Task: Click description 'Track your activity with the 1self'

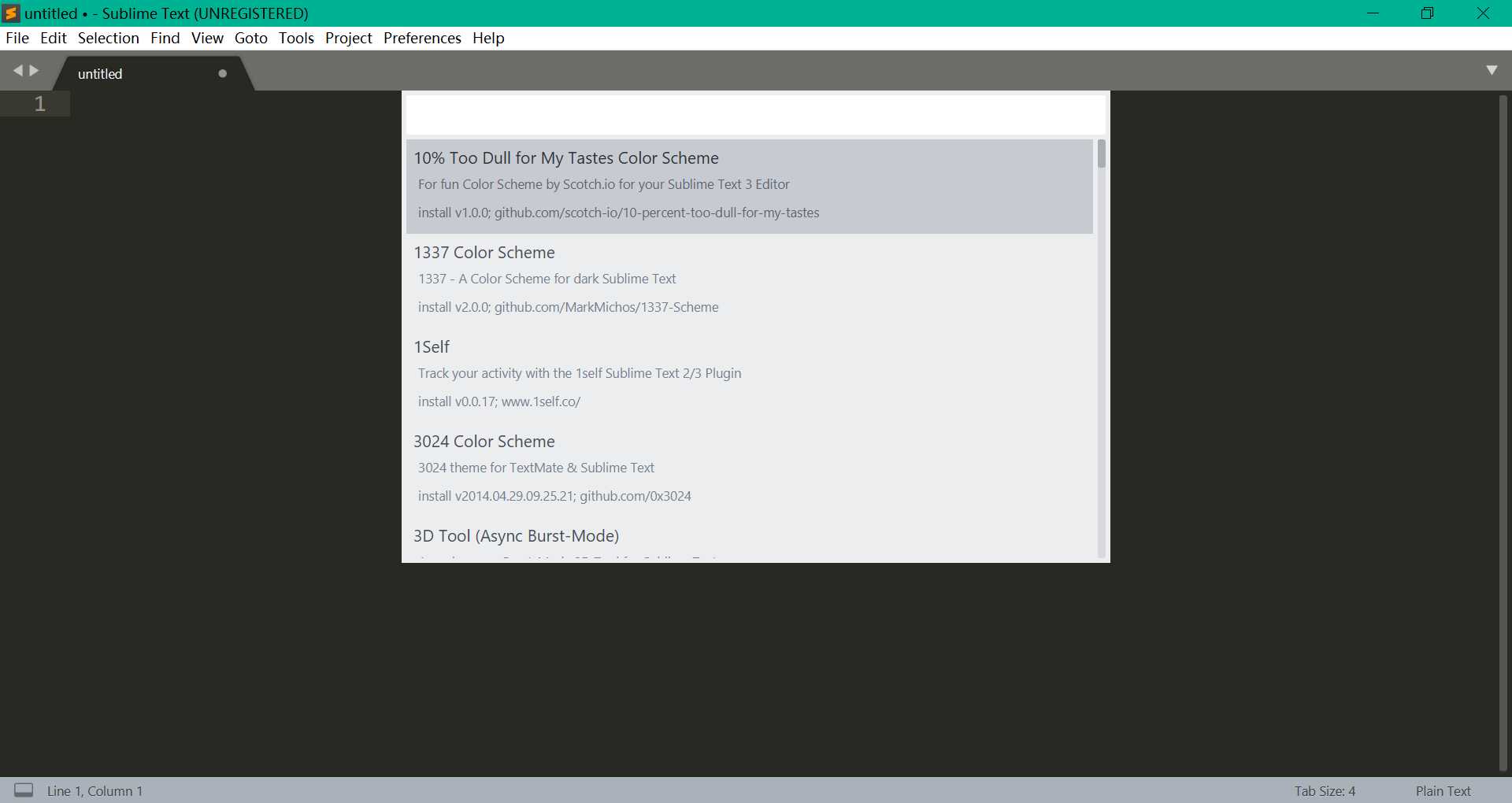Action: click(580, 373)
